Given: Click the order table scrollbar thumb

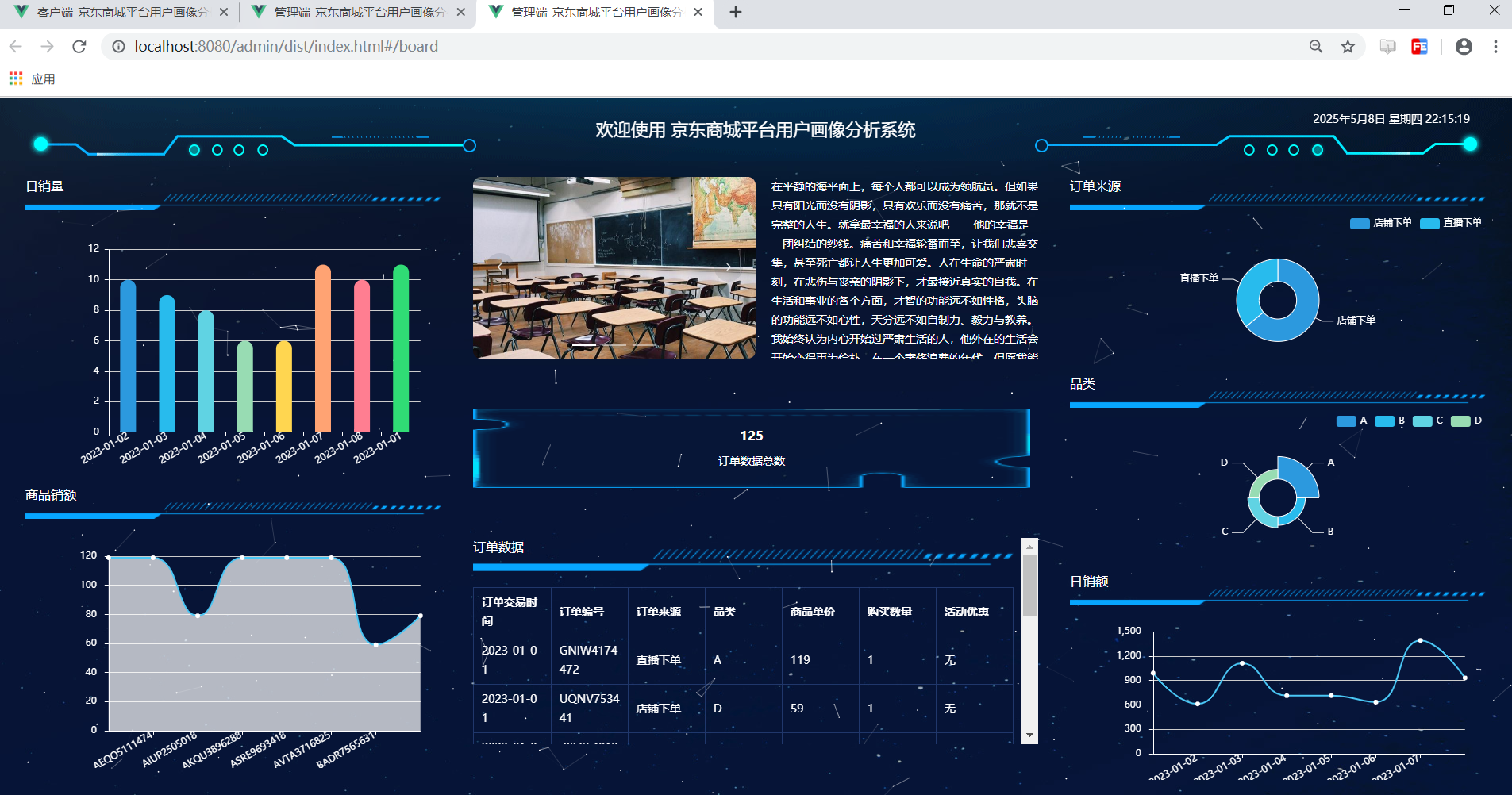Looking at the screenshot, I should (x=1029, y=585).
